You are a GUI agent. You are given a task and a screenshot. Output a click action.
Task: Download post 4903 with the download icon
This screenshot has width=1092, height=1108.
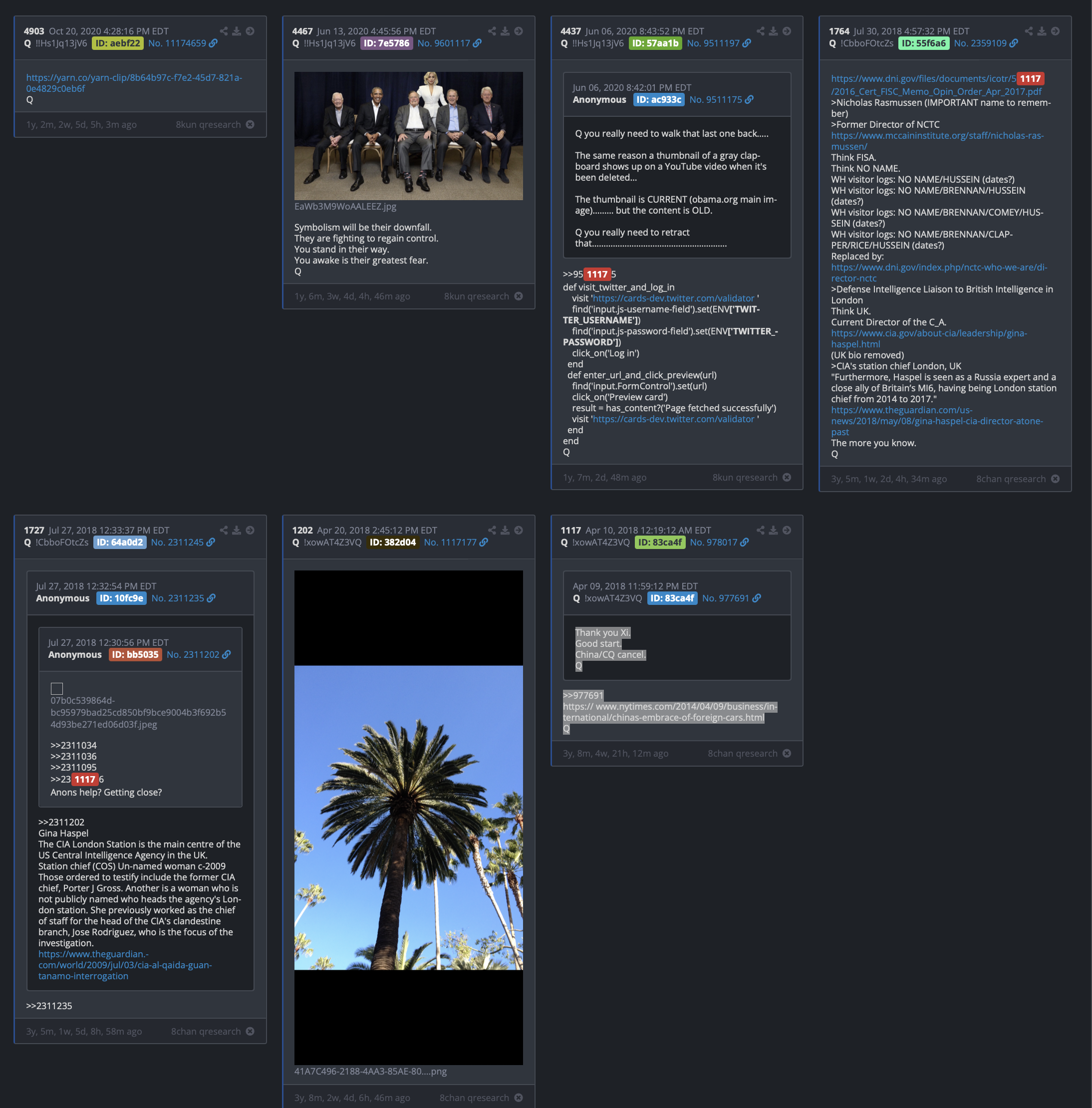pos(236,31)
